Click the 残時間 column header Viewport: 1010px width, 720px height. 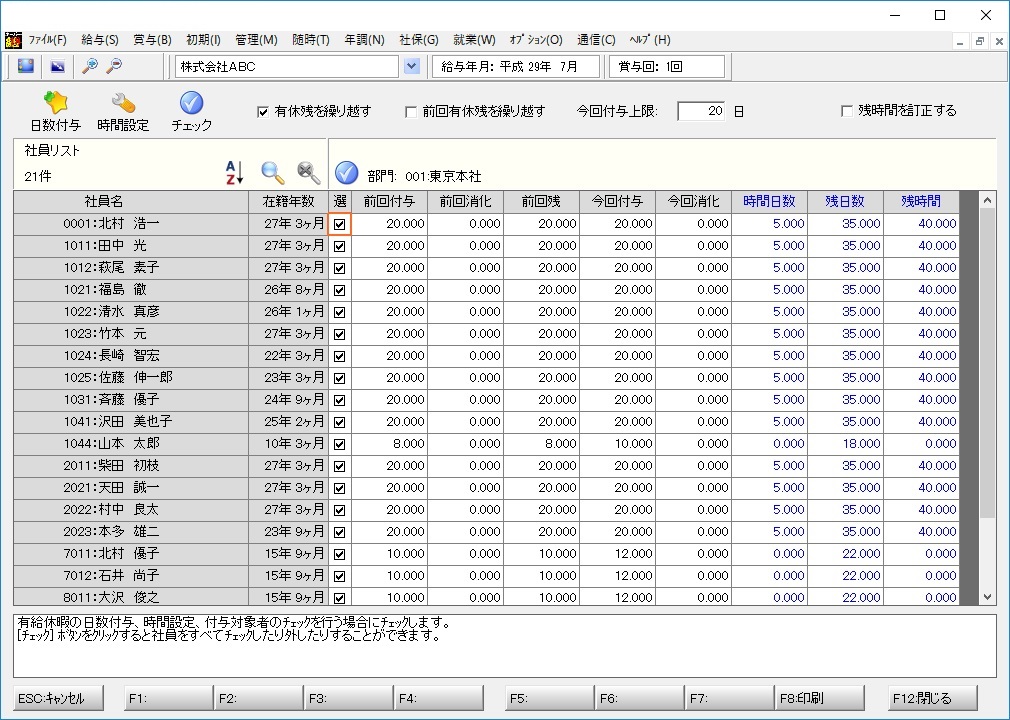921,202
